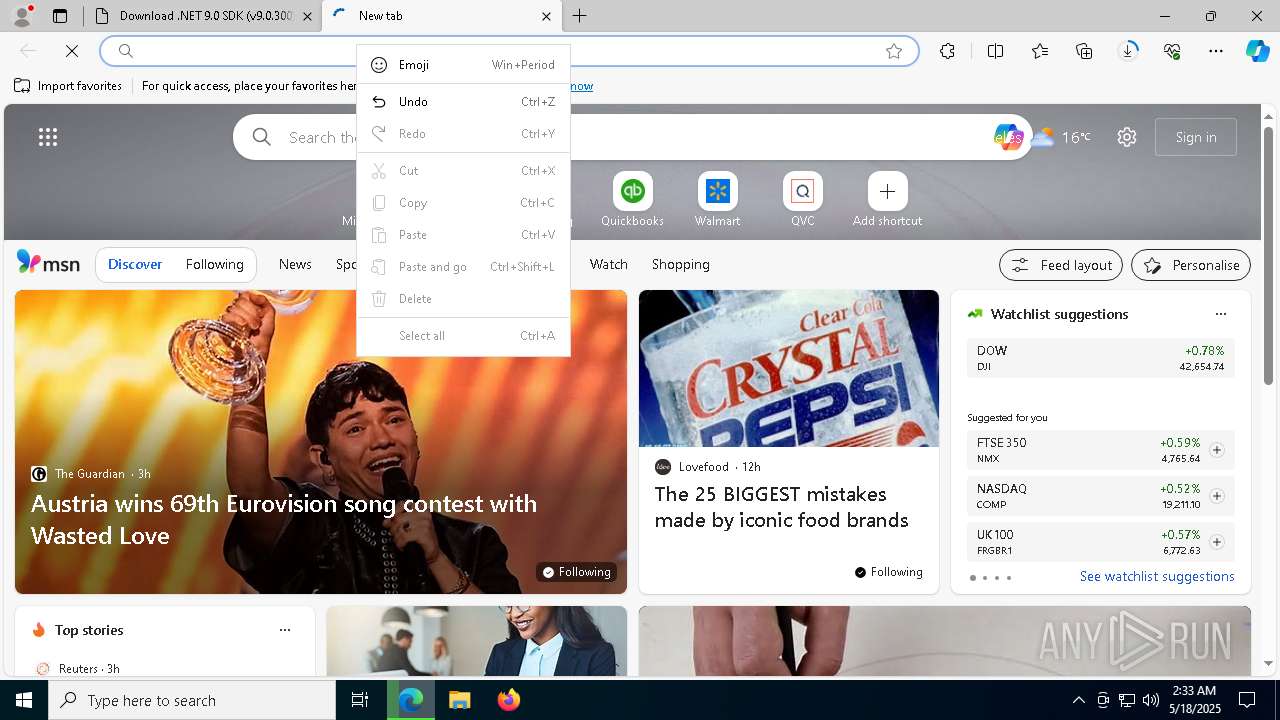Image resolution: width=1280 pixels, height=720 pixels.
Task: Open the Collections icon
Action: point(1084,51)
